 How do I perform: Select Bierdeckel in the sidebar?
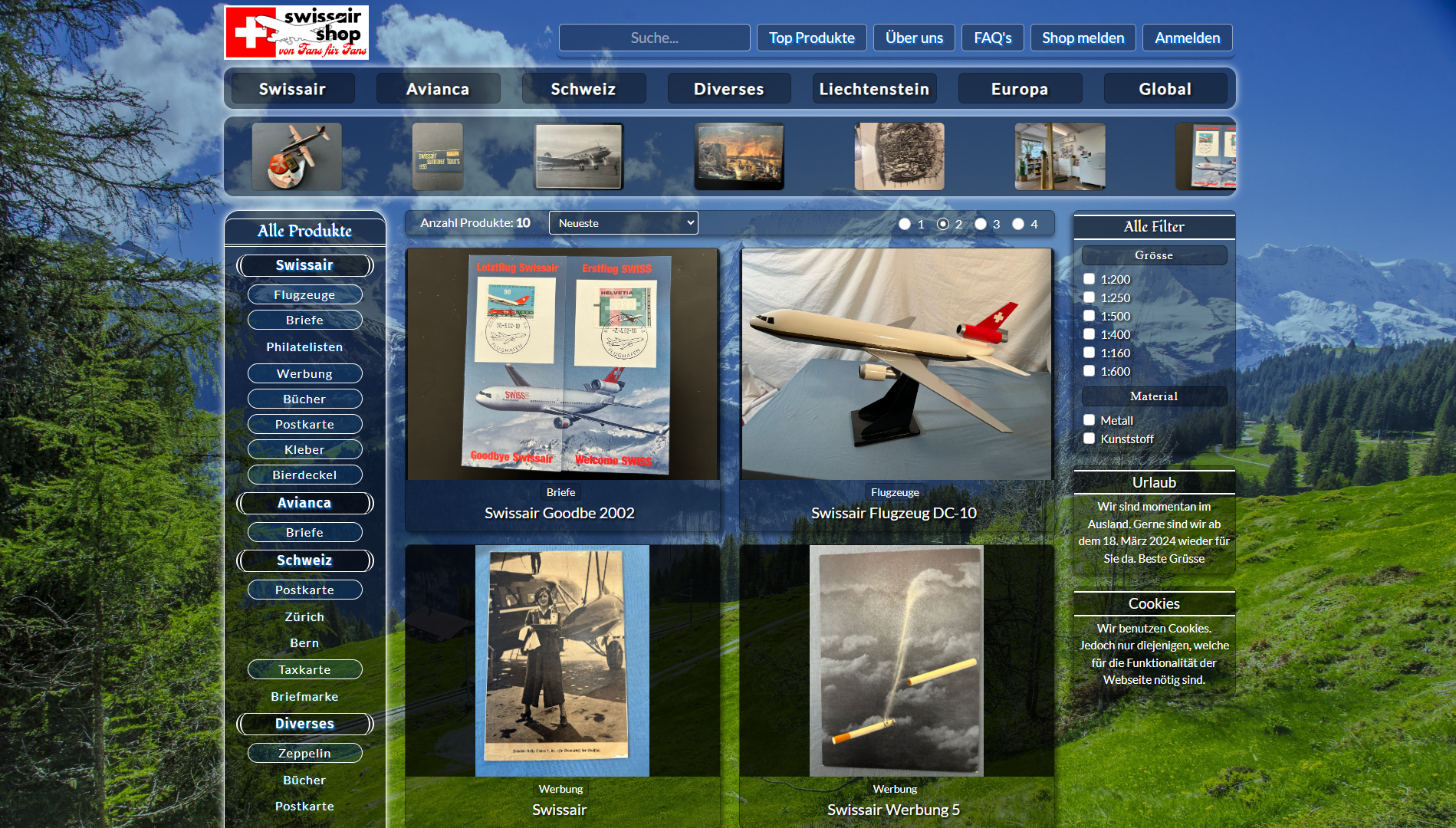click(x=305, y=475)
